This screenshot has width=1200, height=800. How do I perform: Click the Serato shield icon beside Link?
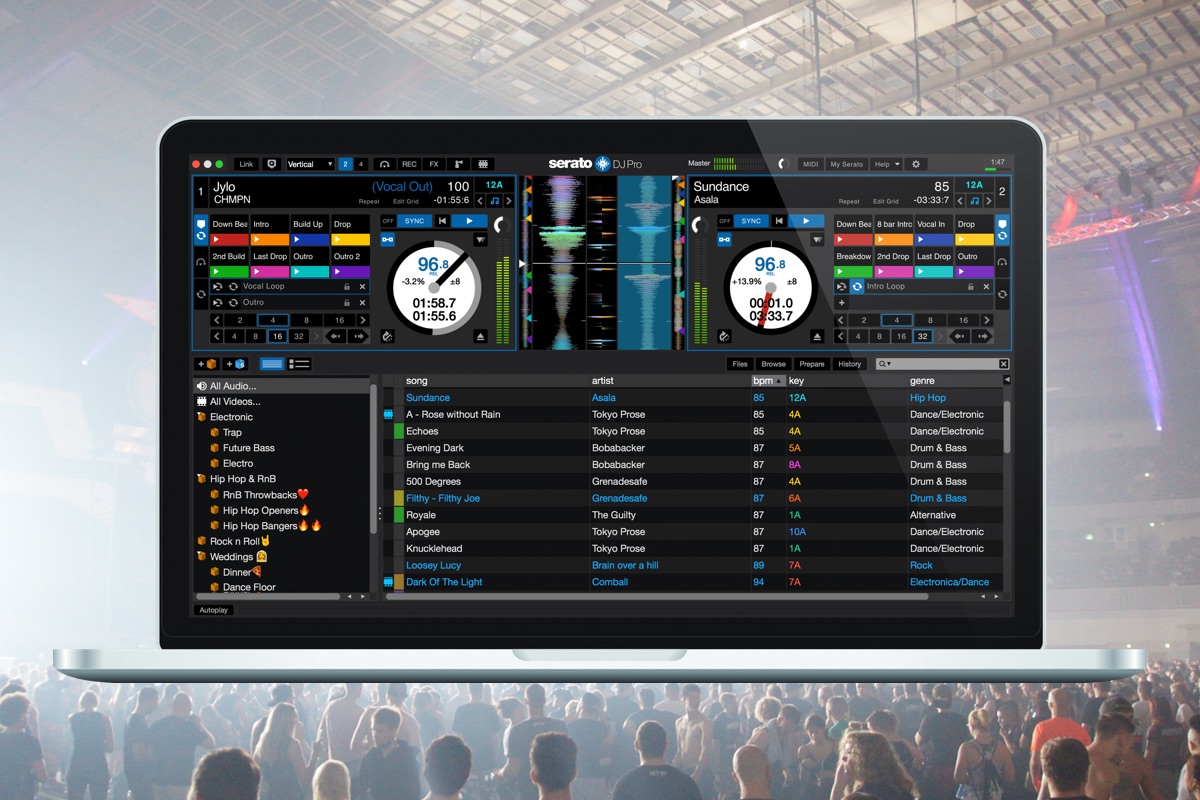point(270,164)
